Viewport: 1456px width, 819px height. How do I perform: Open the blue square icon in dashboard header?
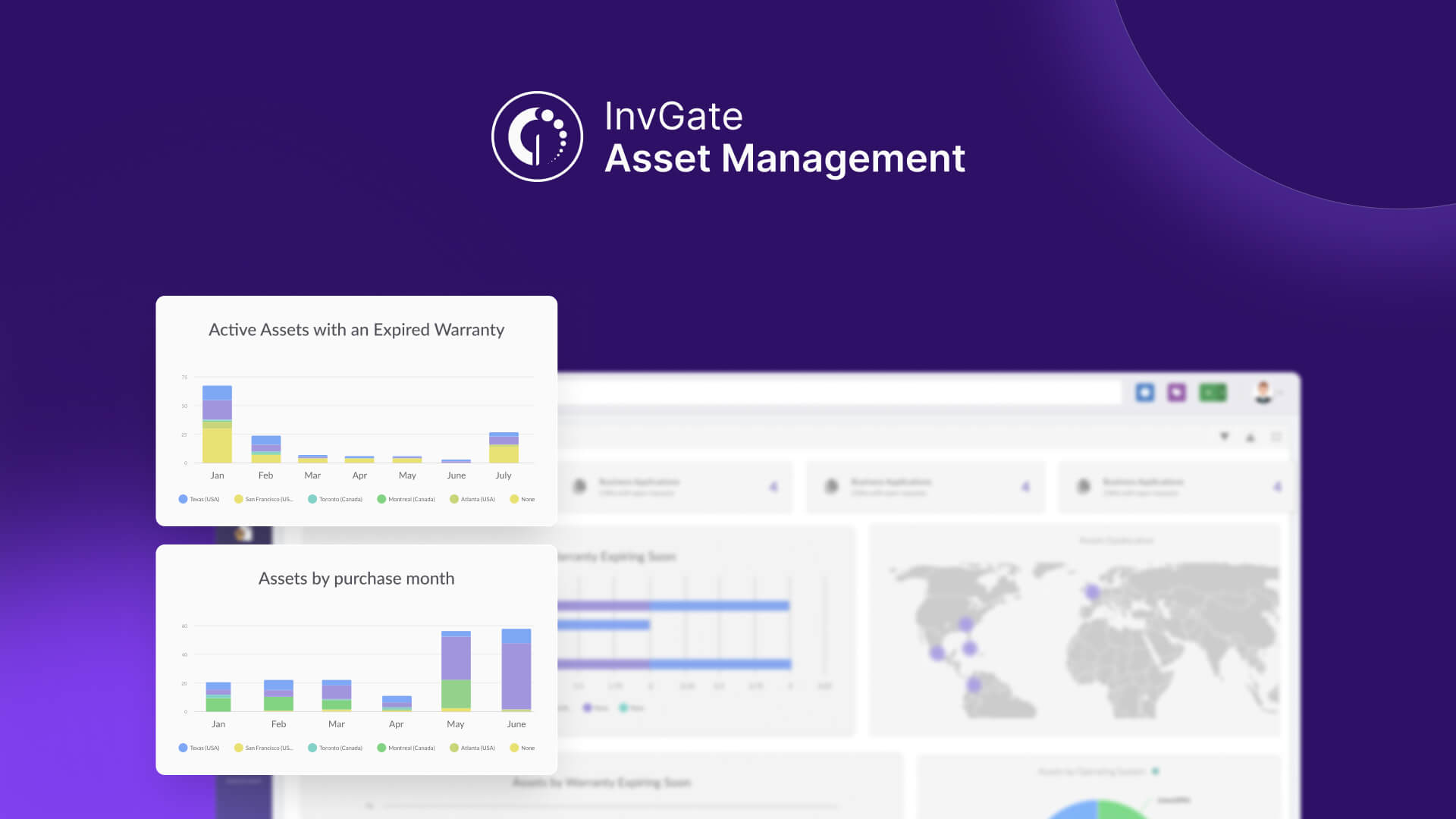tap(1145, 392)
